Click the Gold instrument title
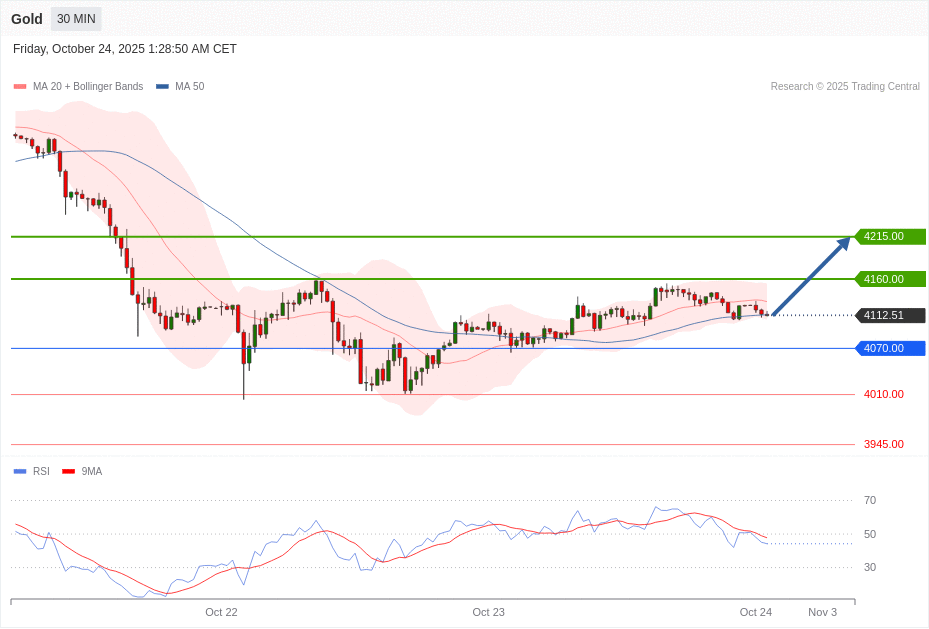The image size is (929, 629). point(27,19)
